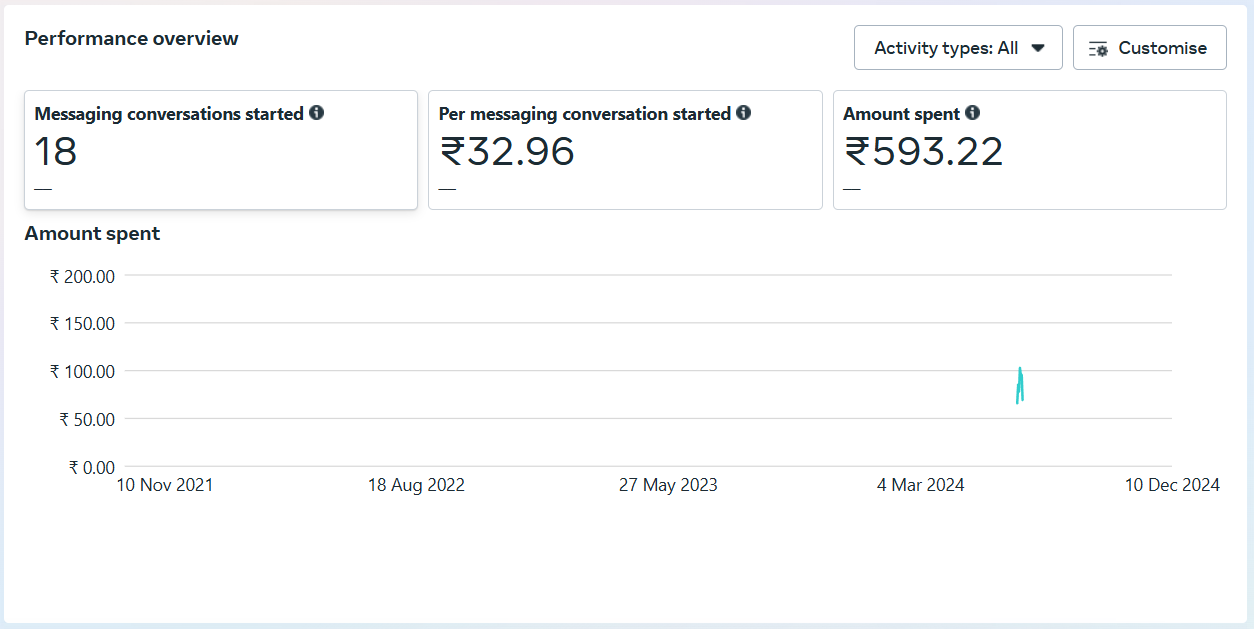Click the 10 Dec 2024 date label
The width and height of the screenshot is (1254, 629).
(1172, 485)
